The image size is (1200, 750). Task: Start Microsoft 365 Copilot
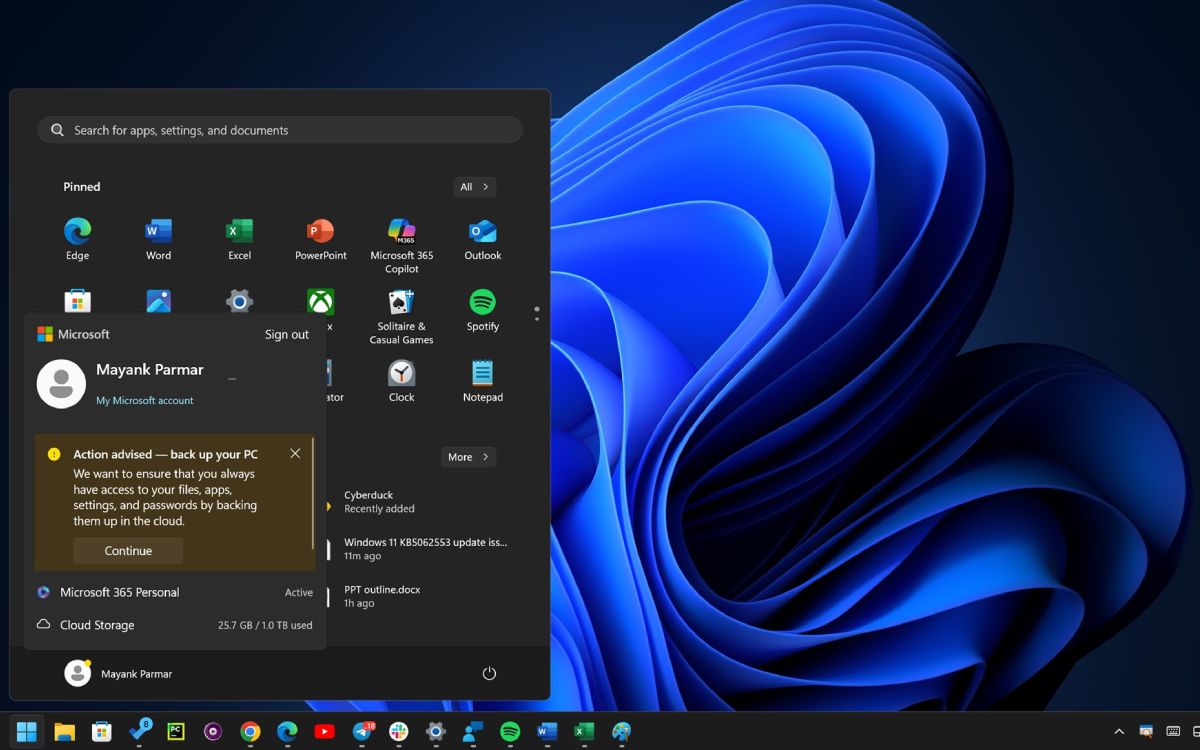click(401, 238)
